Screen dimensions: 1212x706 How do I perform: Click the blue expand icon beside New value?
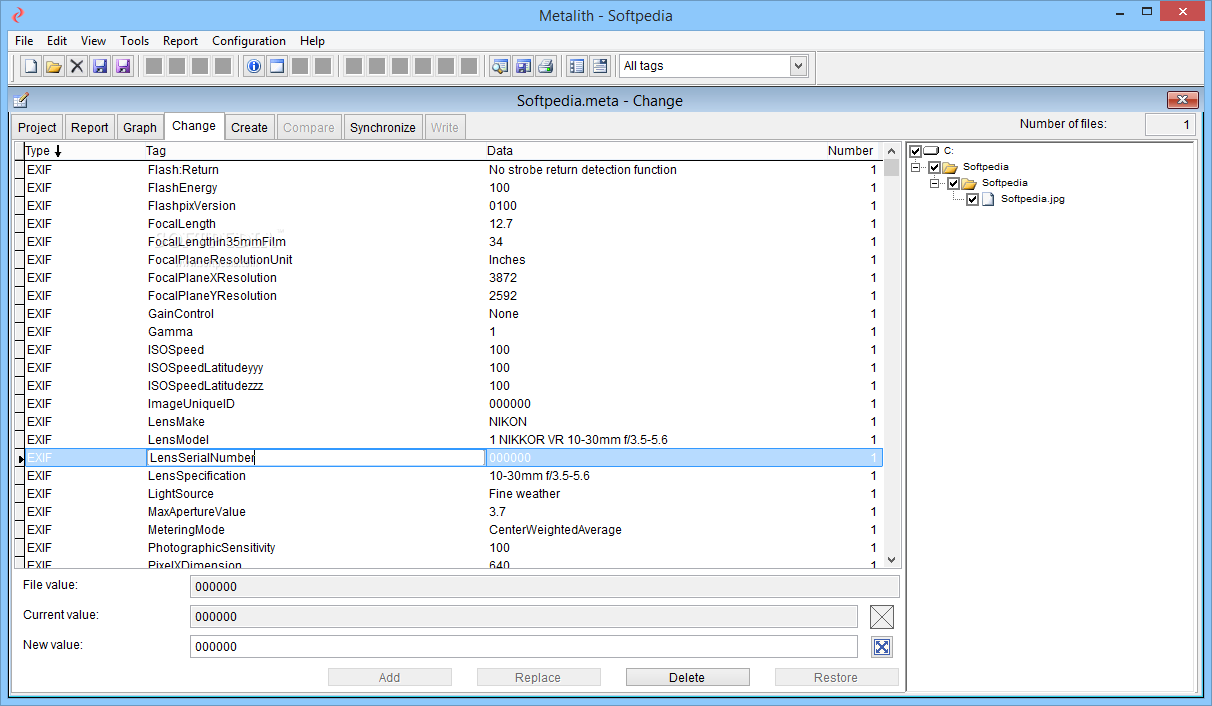click(881, 647)
